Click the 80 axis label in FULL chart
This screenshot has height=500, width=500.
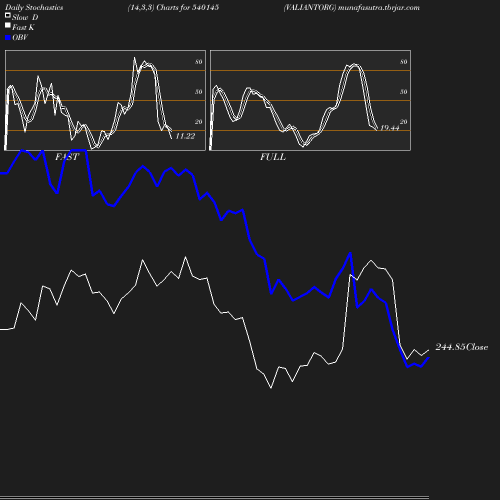tap(404, 62)
